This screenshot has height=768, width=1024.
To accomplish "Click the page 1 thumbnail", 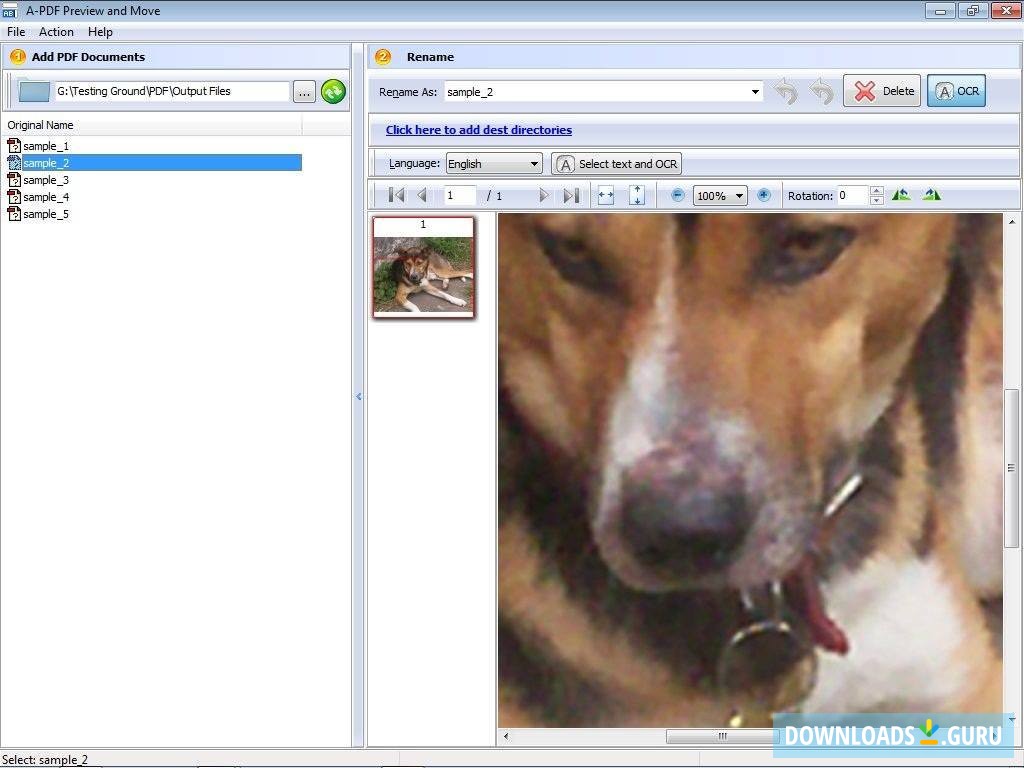I will click(x=422, y=266).
